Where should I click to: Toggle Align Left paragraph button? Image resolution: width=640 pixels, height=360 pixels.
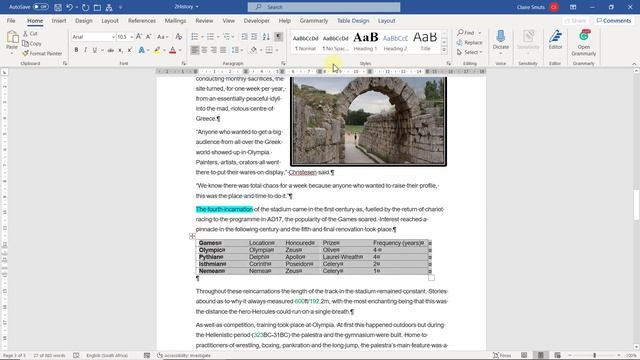pos(195,50)
